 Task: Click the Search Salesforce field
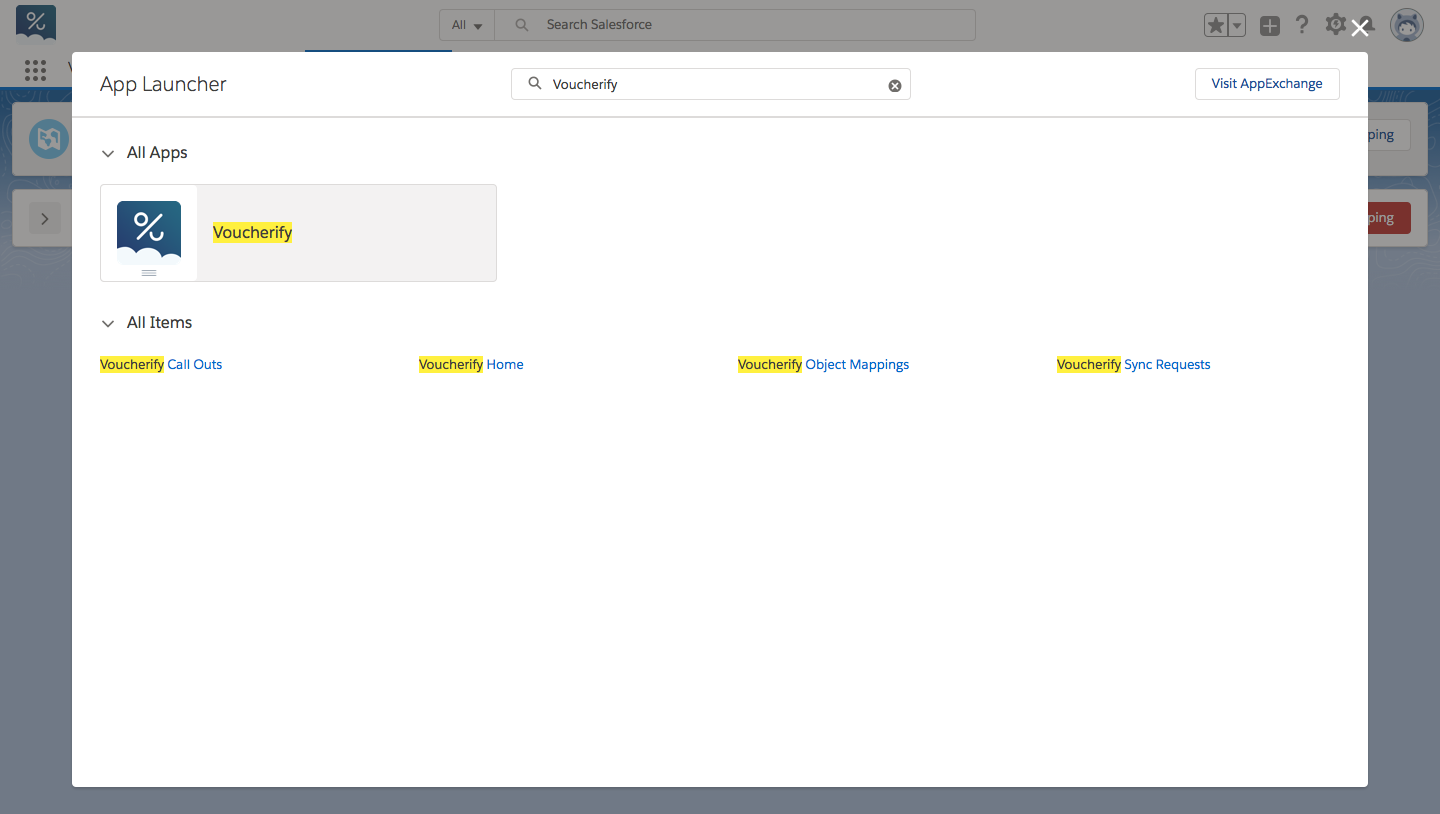point(735,25)
